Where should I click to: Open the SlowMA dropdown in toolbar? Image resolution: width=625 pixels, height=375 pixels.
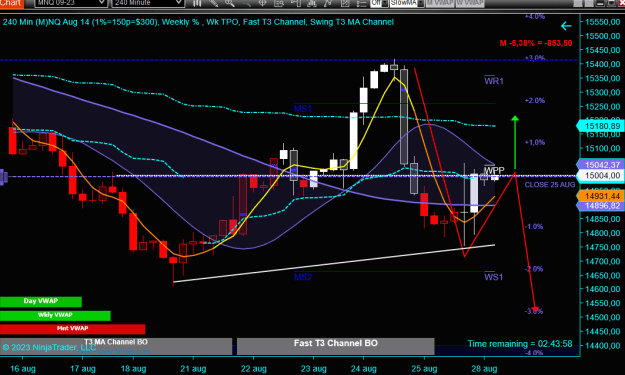click(x=407, y=3)
